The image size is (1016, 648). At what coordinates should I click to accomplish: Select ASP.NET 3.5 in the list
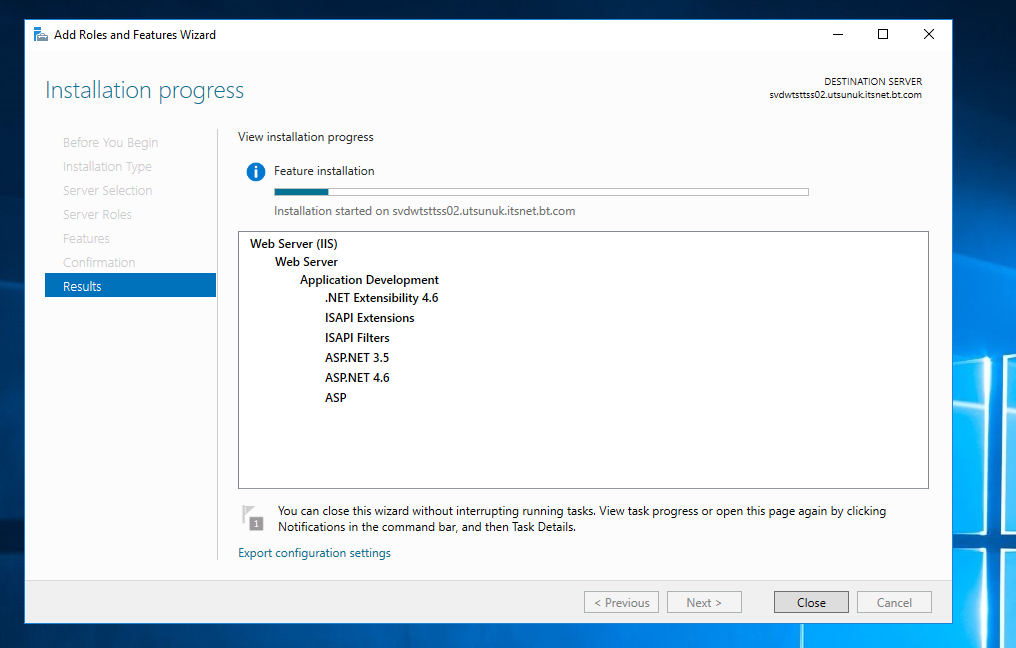(x=357, y=358)
